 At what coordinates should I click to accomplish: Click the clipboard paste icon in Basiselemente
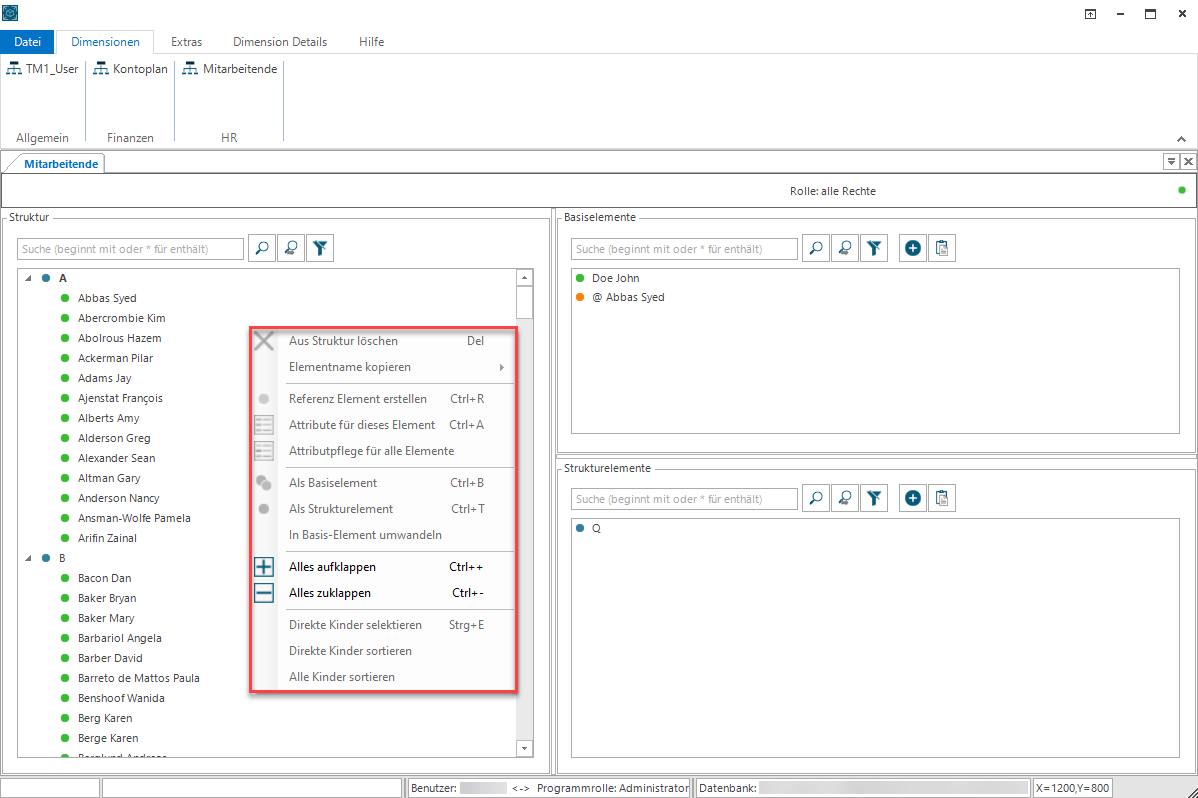(942, 248)
